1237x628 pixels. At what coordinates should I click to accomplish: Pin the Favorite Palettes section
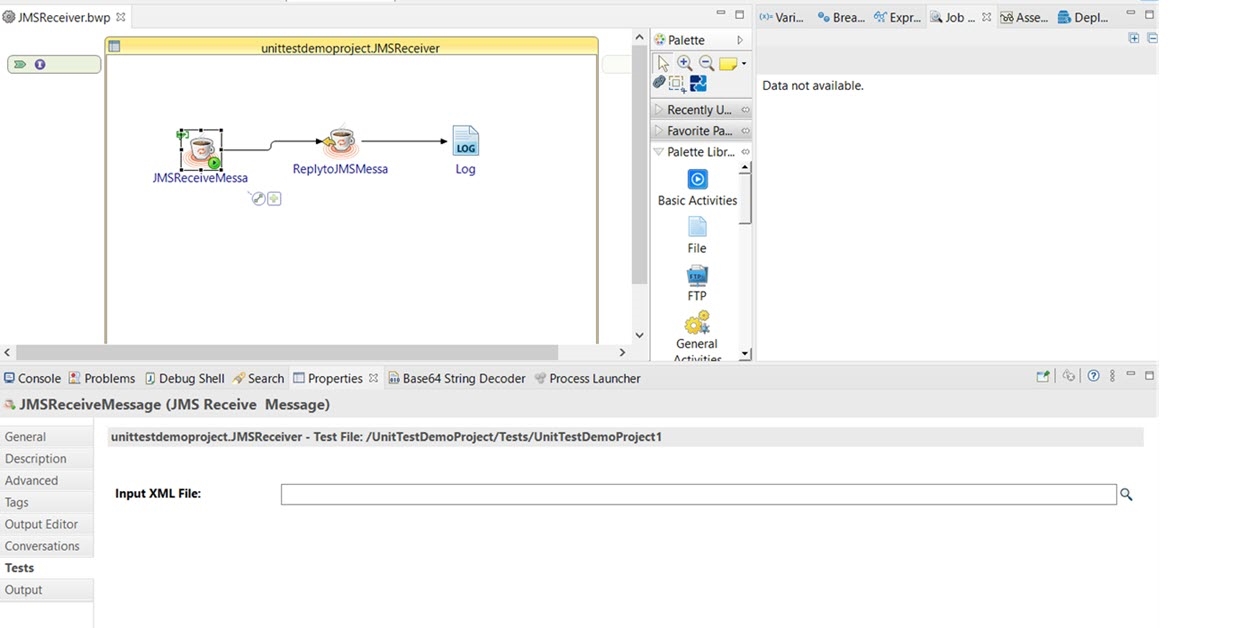(x=746, y=131)
